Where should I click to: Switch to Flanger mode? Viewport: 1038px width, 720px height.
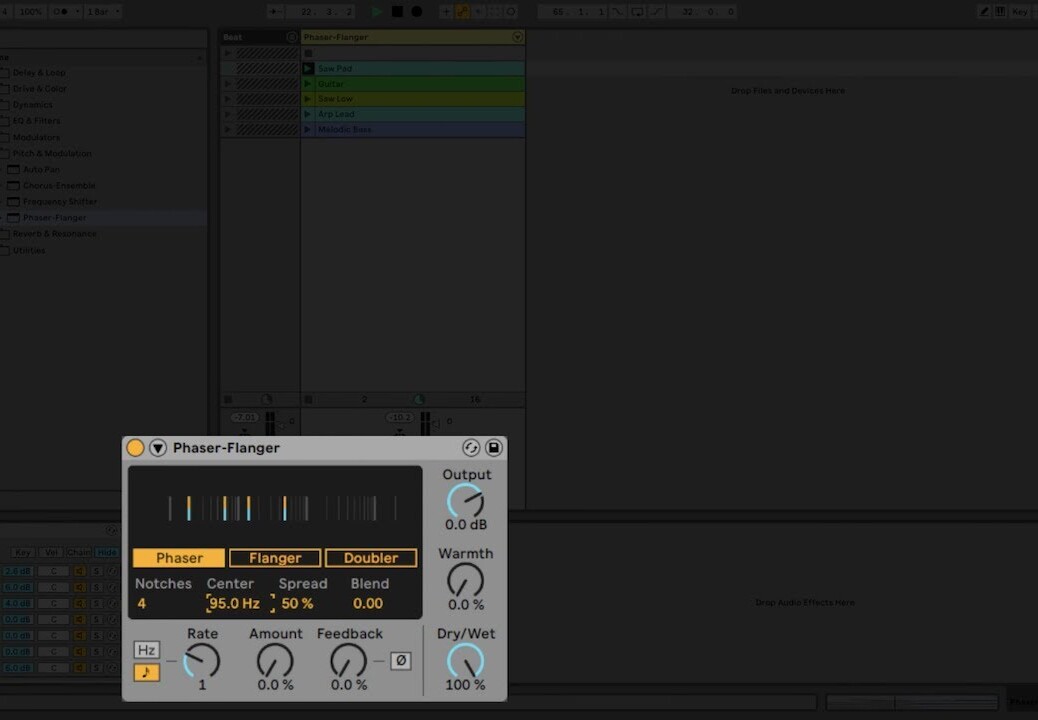pos(275,558)
